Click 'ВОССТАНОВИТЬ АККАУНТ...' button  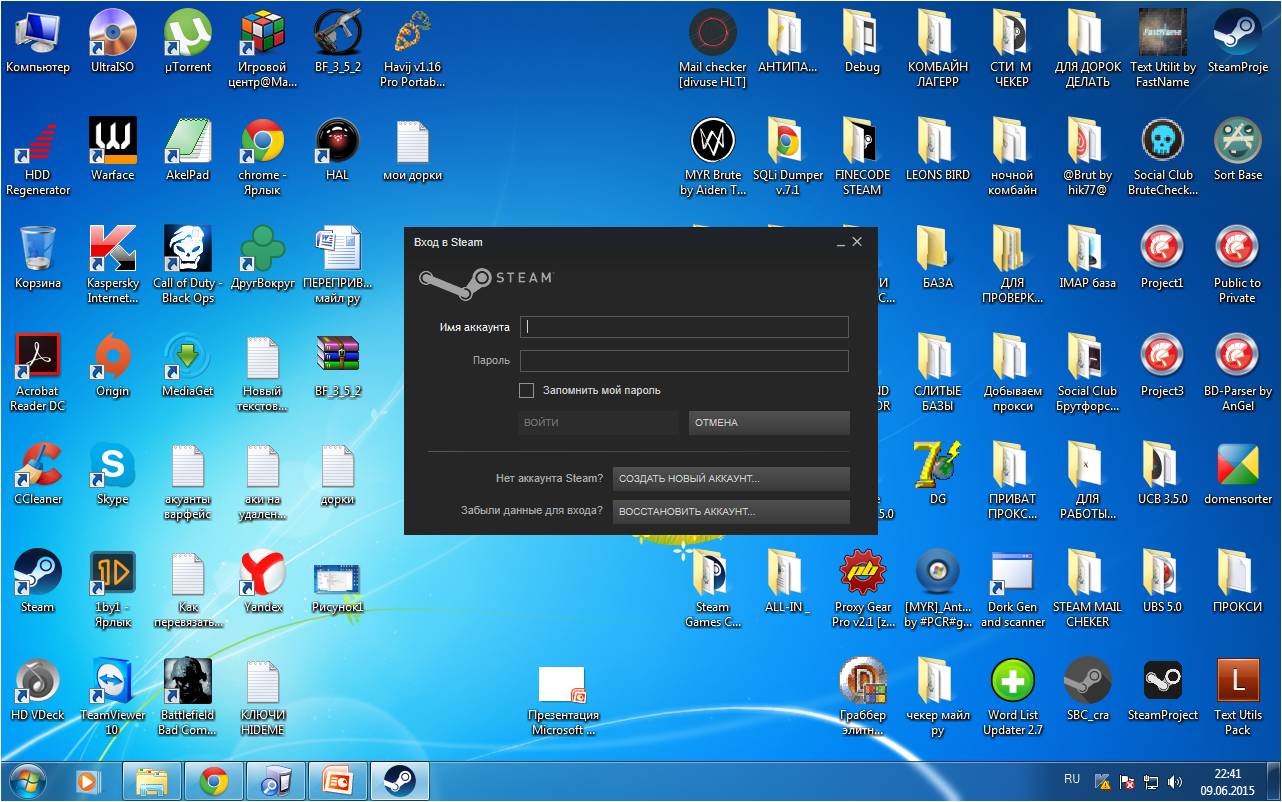(731, 511)
